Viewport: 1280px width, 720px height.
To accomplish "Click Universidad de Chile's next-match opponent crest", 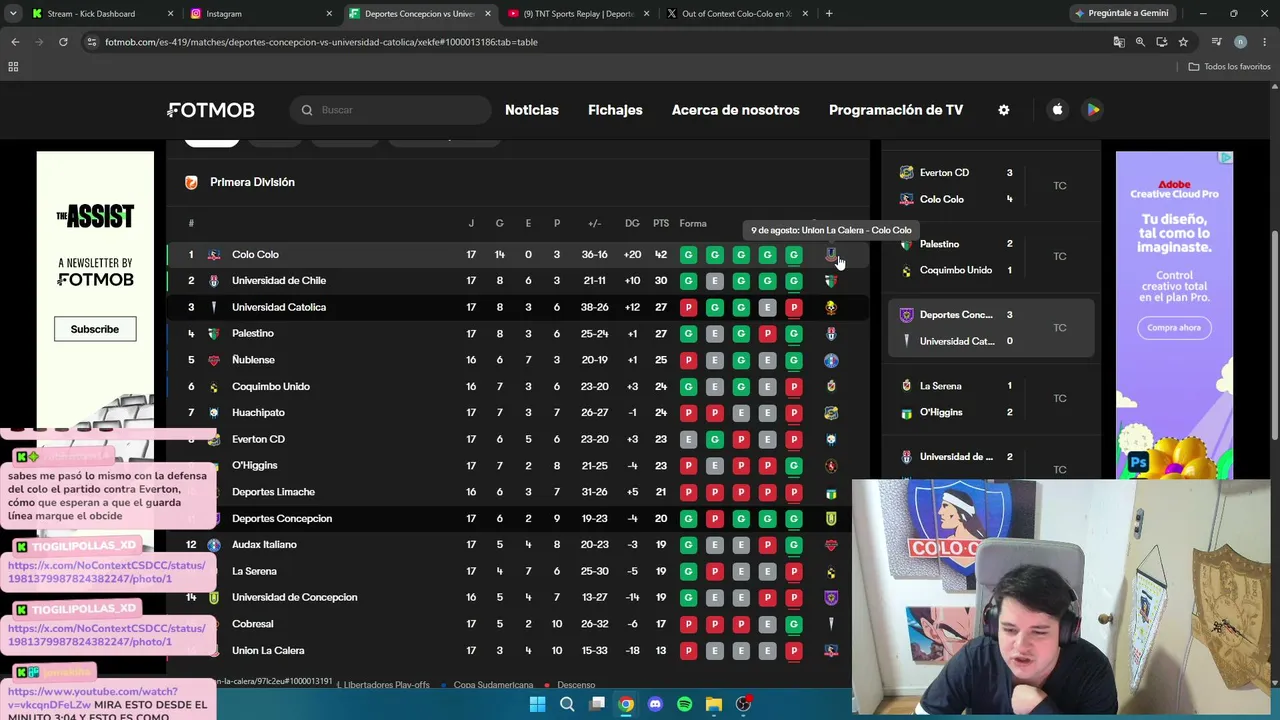I will pyautogui.click(x=831, y=281).
